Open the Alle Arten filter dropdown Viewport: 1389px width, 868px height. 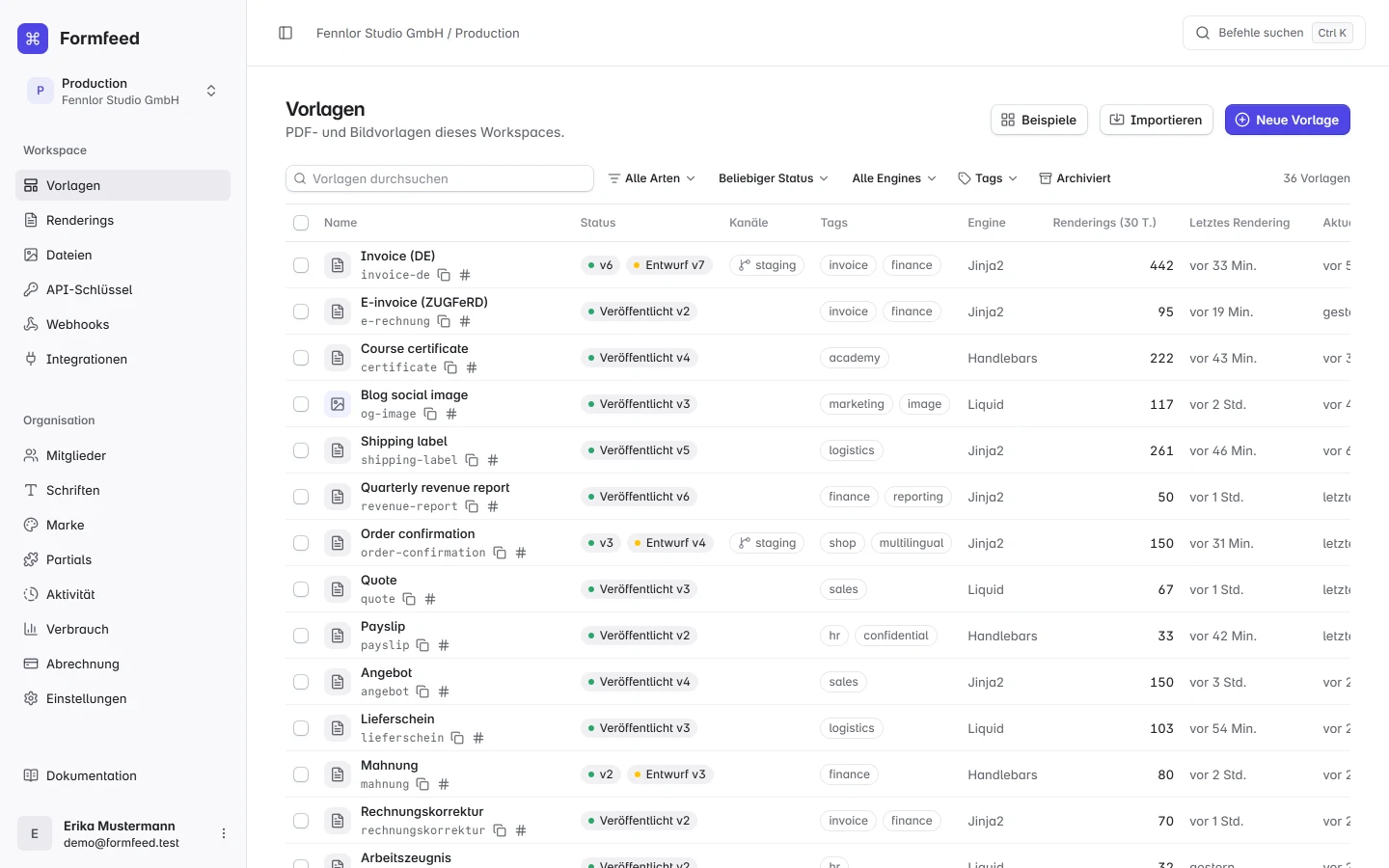(651, 178)
